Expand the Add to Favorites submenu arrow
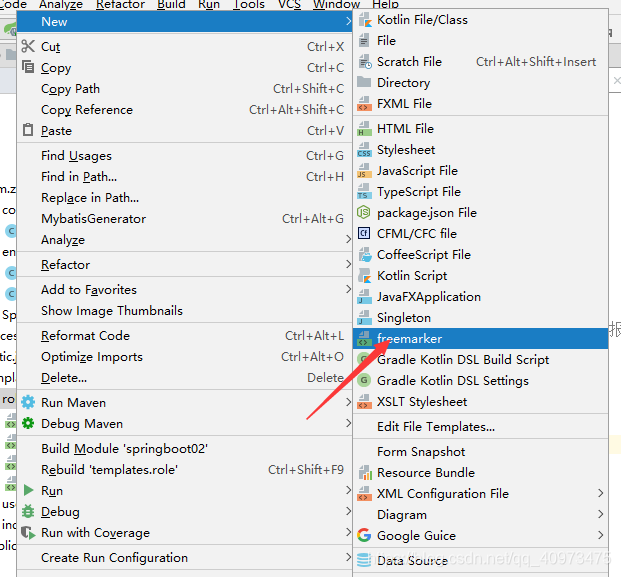Viewport: 621px width, 577px height. tap(348, 289)
